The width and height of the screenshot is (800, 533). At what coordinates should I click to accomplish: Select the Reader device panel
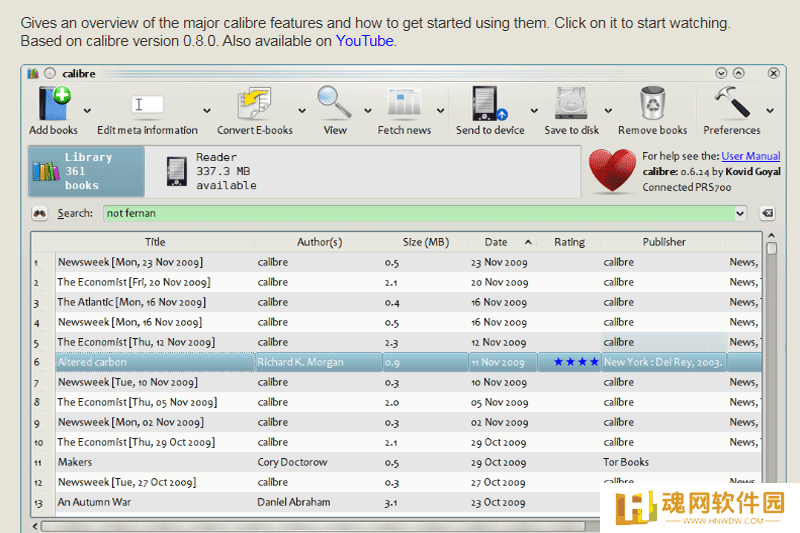point(211,171)
